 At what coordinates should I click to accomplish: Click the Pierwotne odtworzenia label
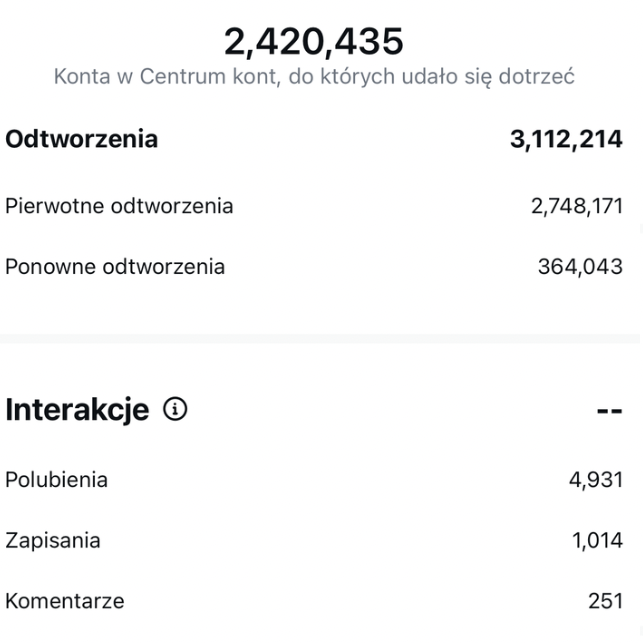119,206
